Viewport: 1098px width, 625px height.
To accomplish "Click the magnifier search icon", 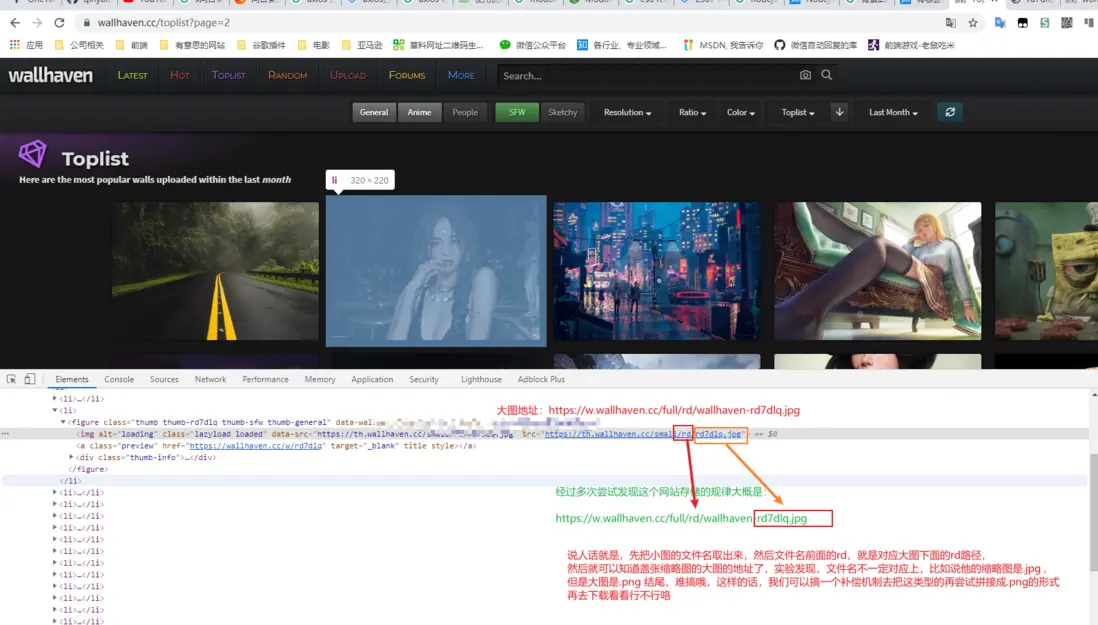I will pyautogui.click(x=826, y=75).
